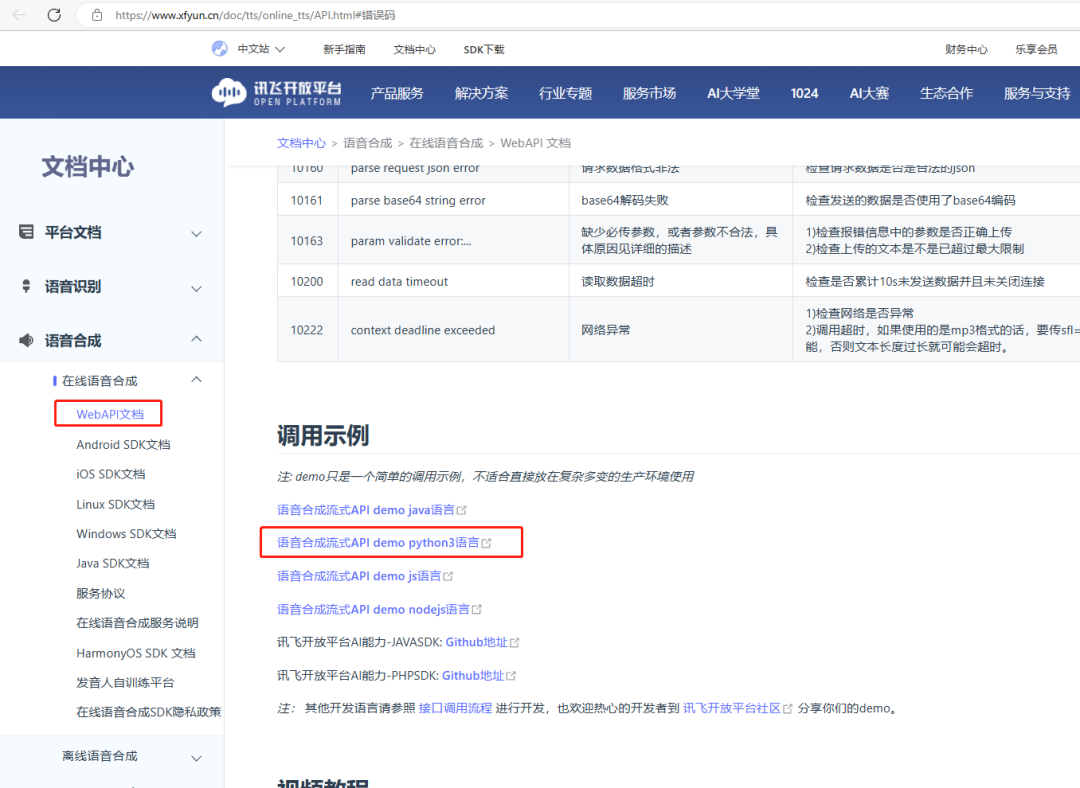Viewport: 1080px width, 788px height.
Task: Click external-link icon after nodejs语言 demo
Action: [x=477, y=610]
